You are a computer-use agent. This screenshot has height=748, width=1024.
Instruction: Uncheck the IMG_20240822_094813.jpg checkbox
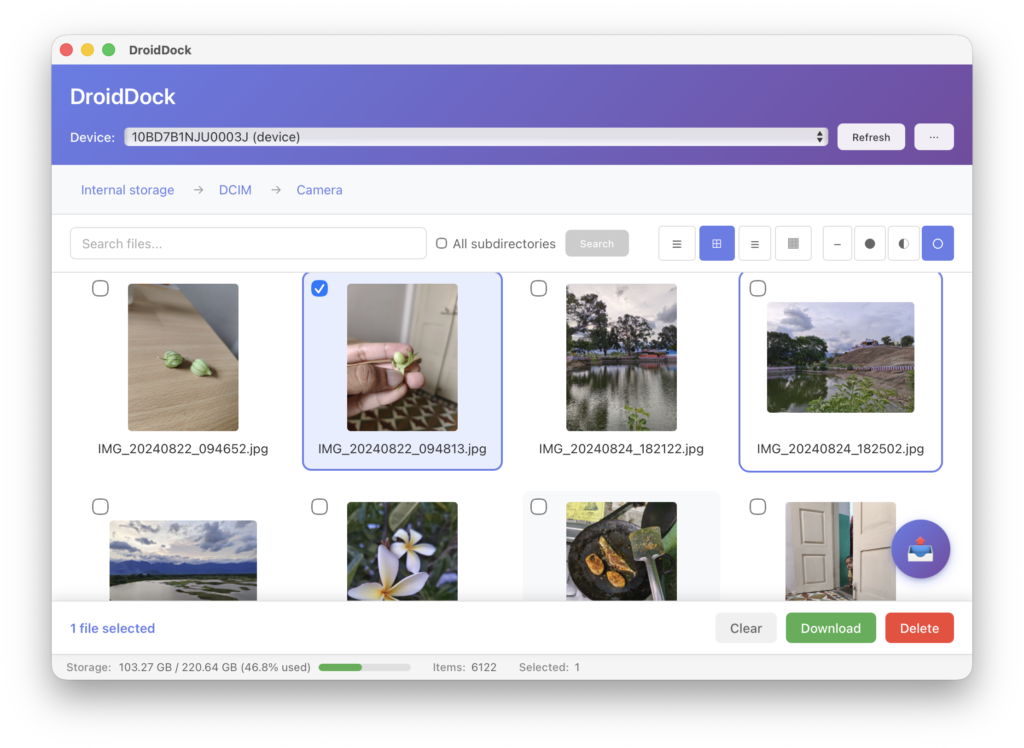[x=320, y=289]
